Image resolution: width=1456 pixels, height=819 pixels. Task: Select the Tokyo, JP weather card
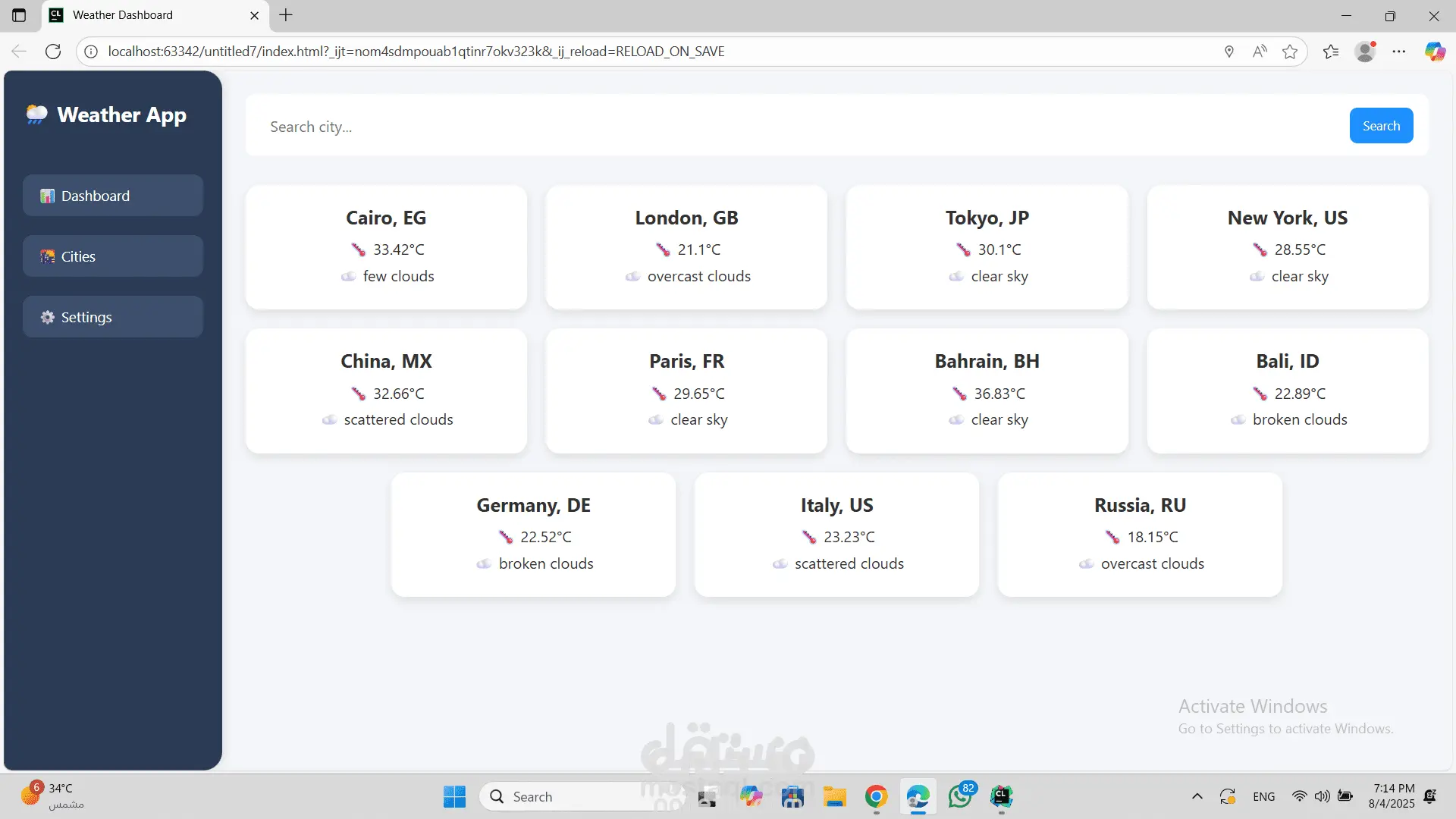click(x=987, y=247)
